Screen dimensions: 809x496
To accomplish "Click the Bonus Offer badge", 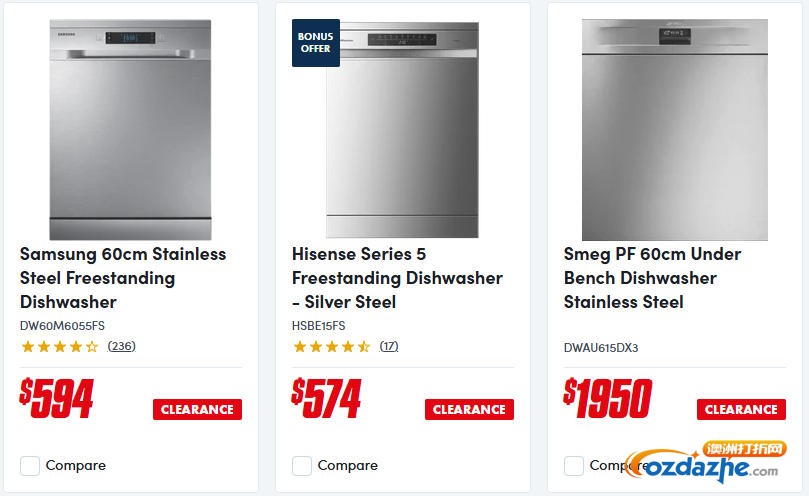I will pyautogui.click(x=315, y=42).
